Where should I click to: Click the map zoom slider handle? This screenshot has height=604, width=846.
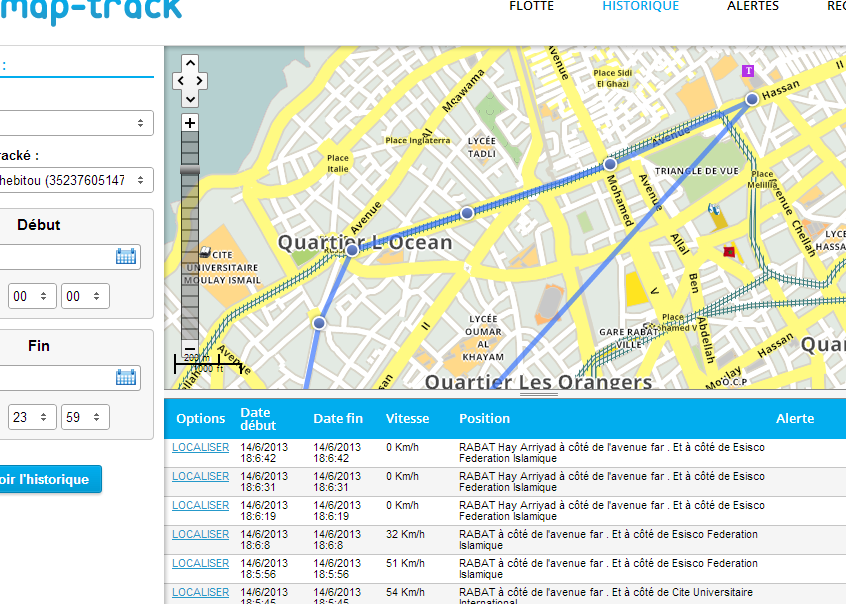pyautogui.click(x=190, y=172)
